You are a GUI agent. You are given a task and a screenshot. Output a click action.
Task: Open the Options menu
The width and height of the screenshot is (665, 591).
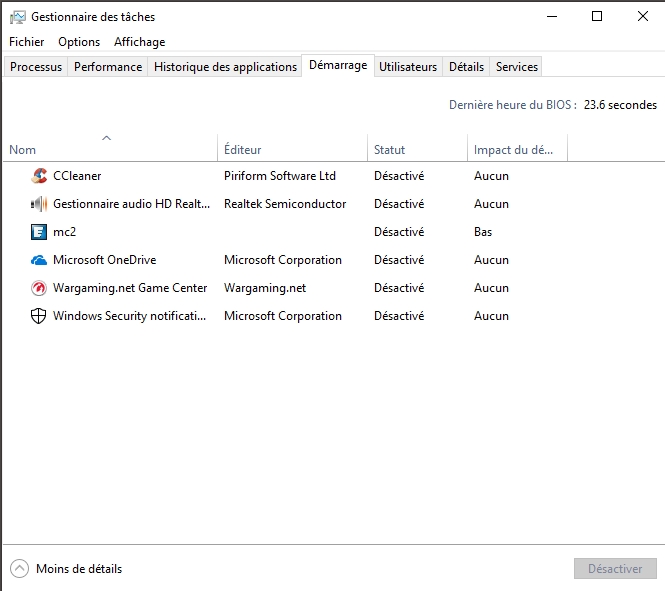coord(79,42)
